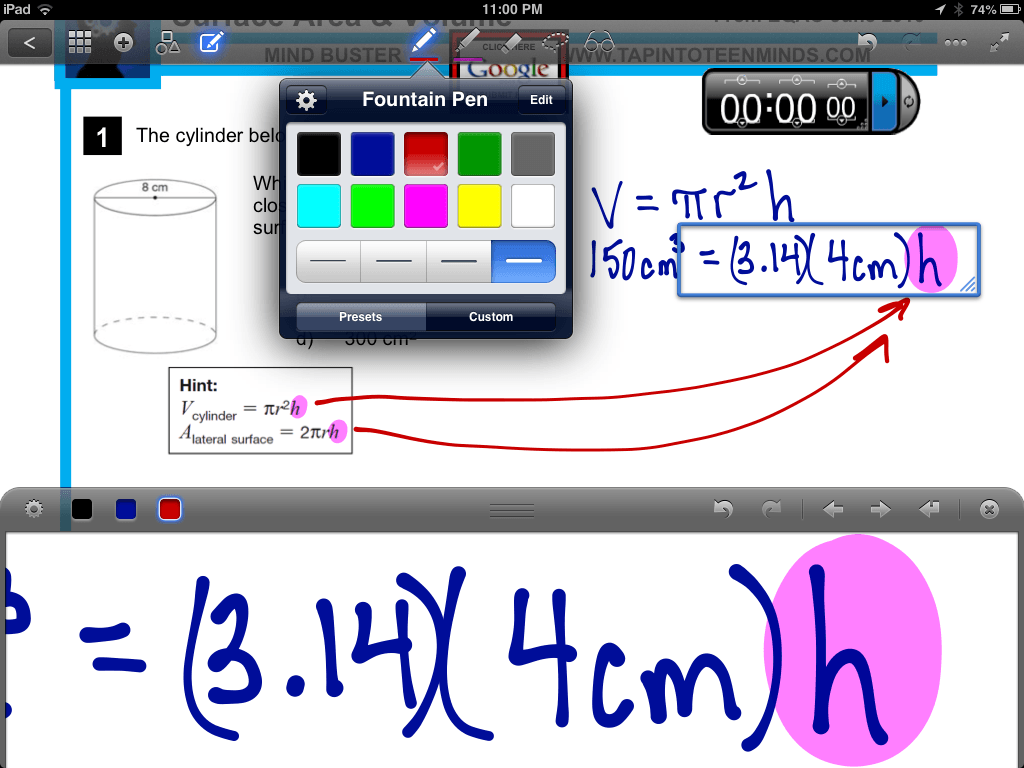Open the page grid overview
1024x768 pixels.
[x=80, y=42]
